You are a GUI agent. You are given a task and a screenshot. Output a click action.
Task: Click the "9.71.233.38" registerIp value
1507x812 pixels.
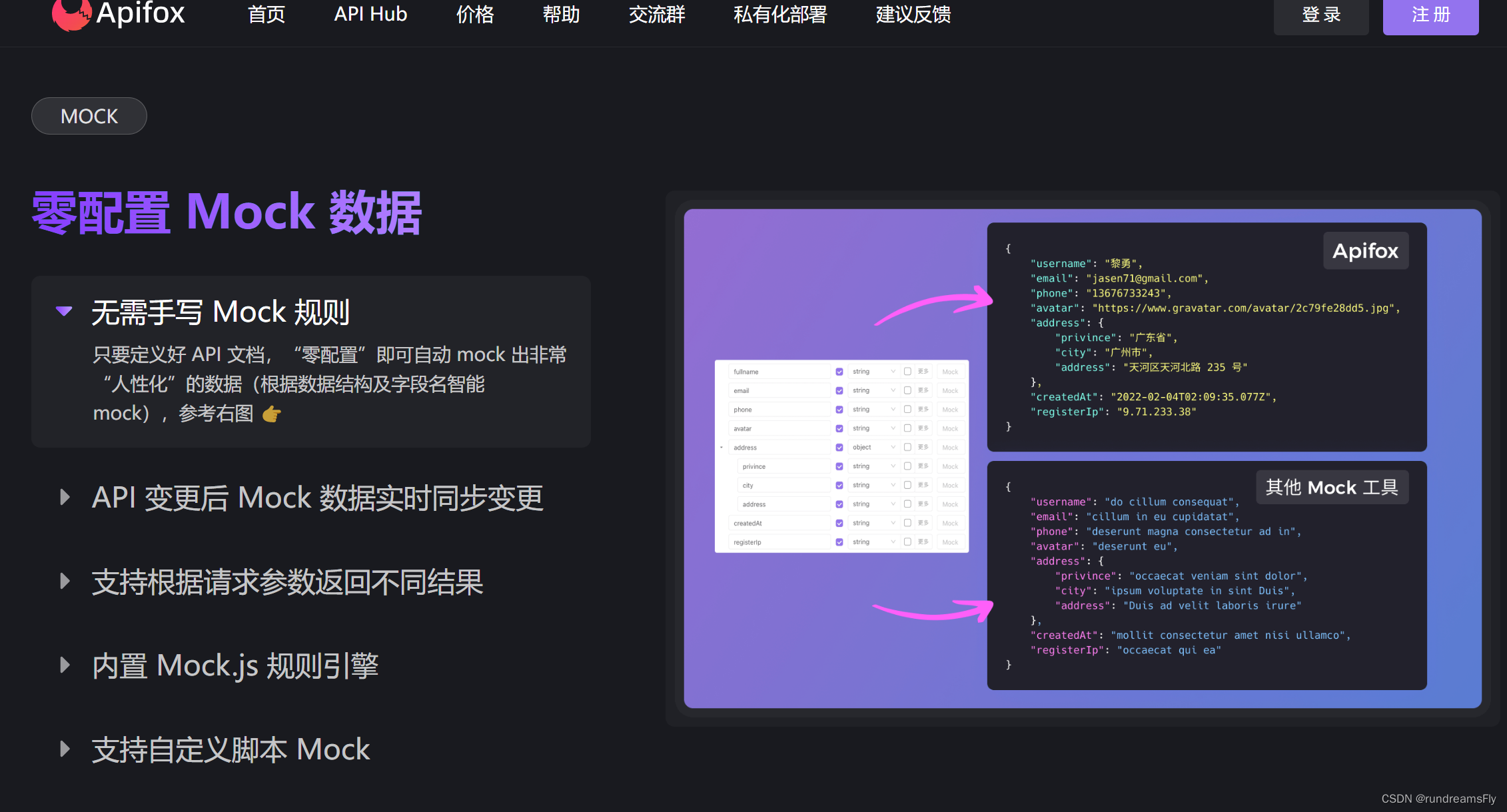pos(1157,412)
